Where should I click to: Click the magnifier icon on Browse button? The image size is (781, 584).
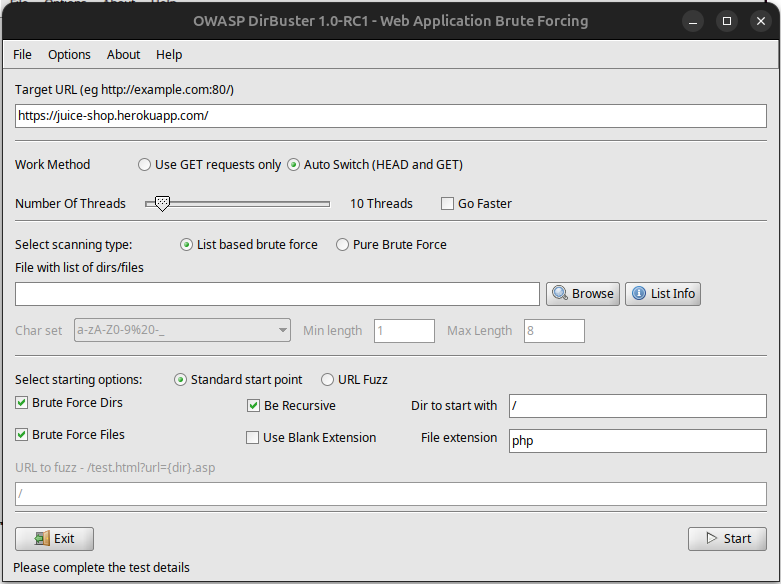tap(560, 293)
